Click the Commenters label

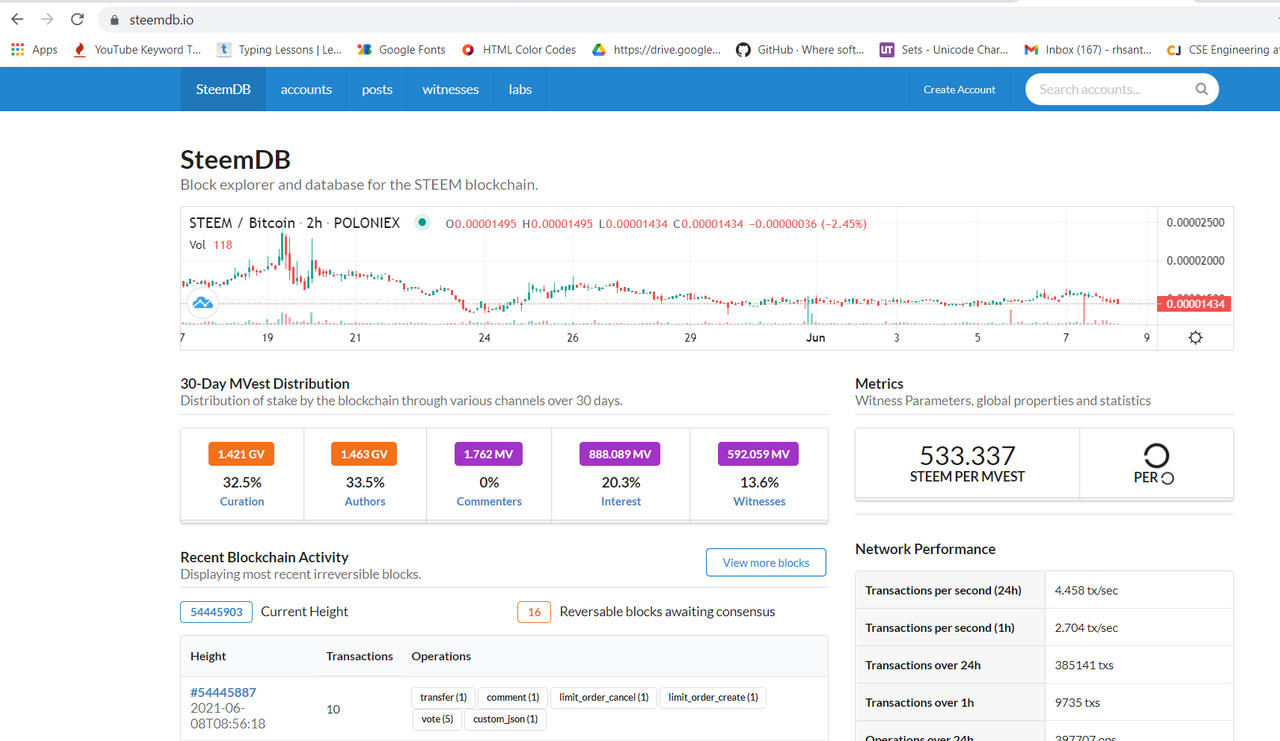489,502
